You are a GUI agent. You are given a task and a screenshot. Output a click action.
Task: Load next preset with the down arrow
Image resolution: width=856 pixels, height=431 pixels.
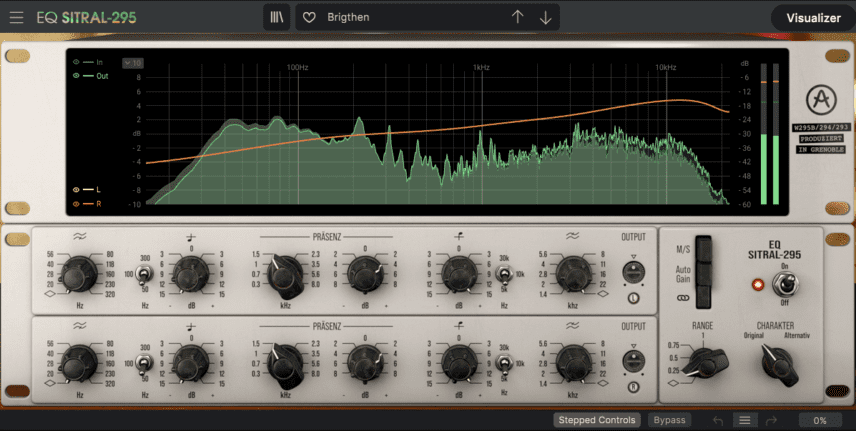(545, 17)
